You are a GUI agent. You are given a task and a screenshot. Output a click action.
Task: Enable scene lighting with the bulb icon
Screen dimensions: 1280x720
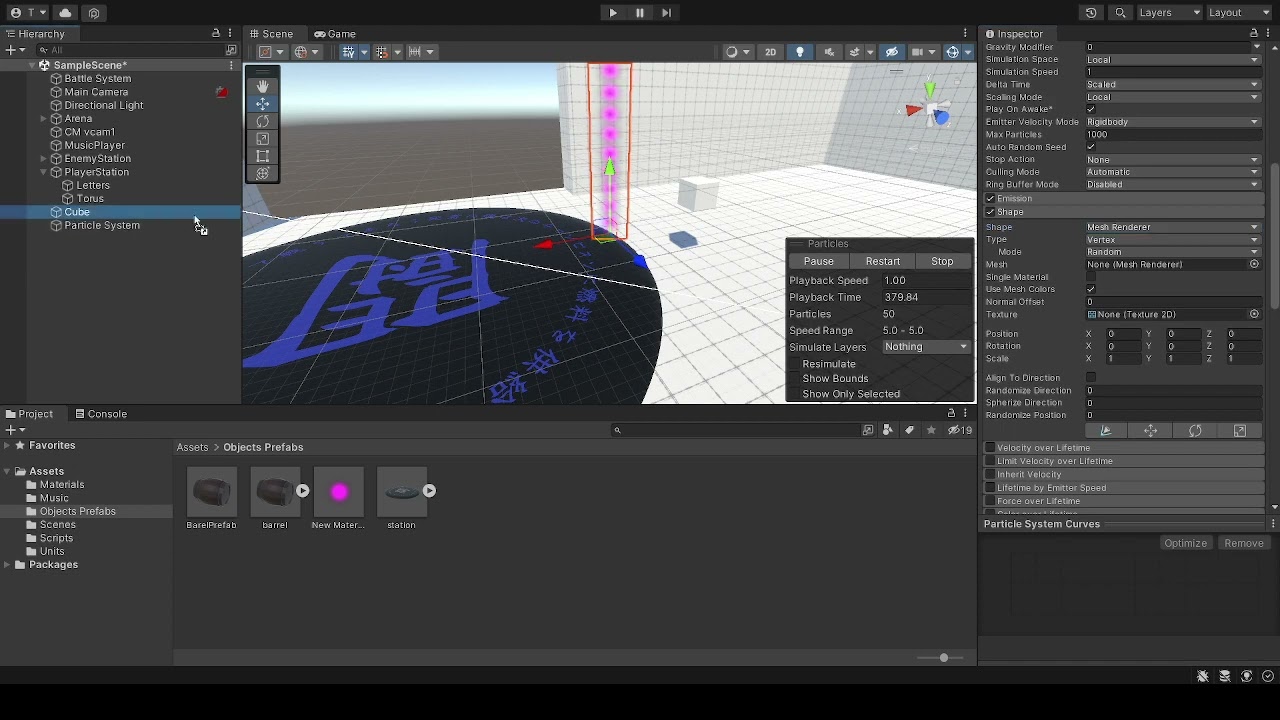[x=801, y=52]
